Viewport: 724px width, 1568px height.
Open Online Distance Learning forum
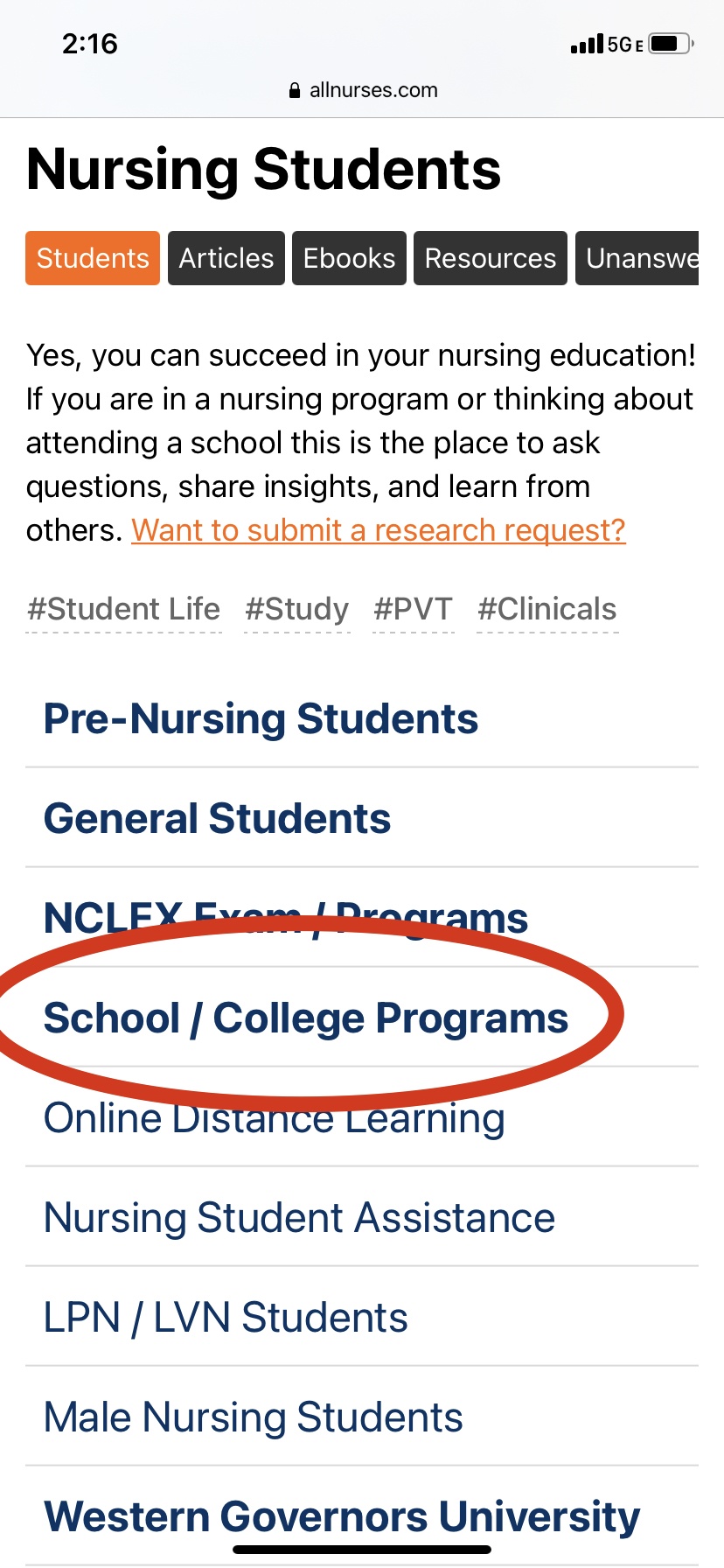pyautogui.click(x=275, y=1119)
